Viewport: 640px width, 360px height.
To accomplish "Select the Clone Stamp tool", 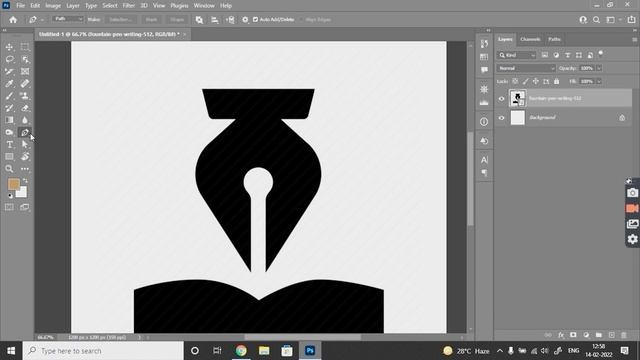I will coord(25,96).
